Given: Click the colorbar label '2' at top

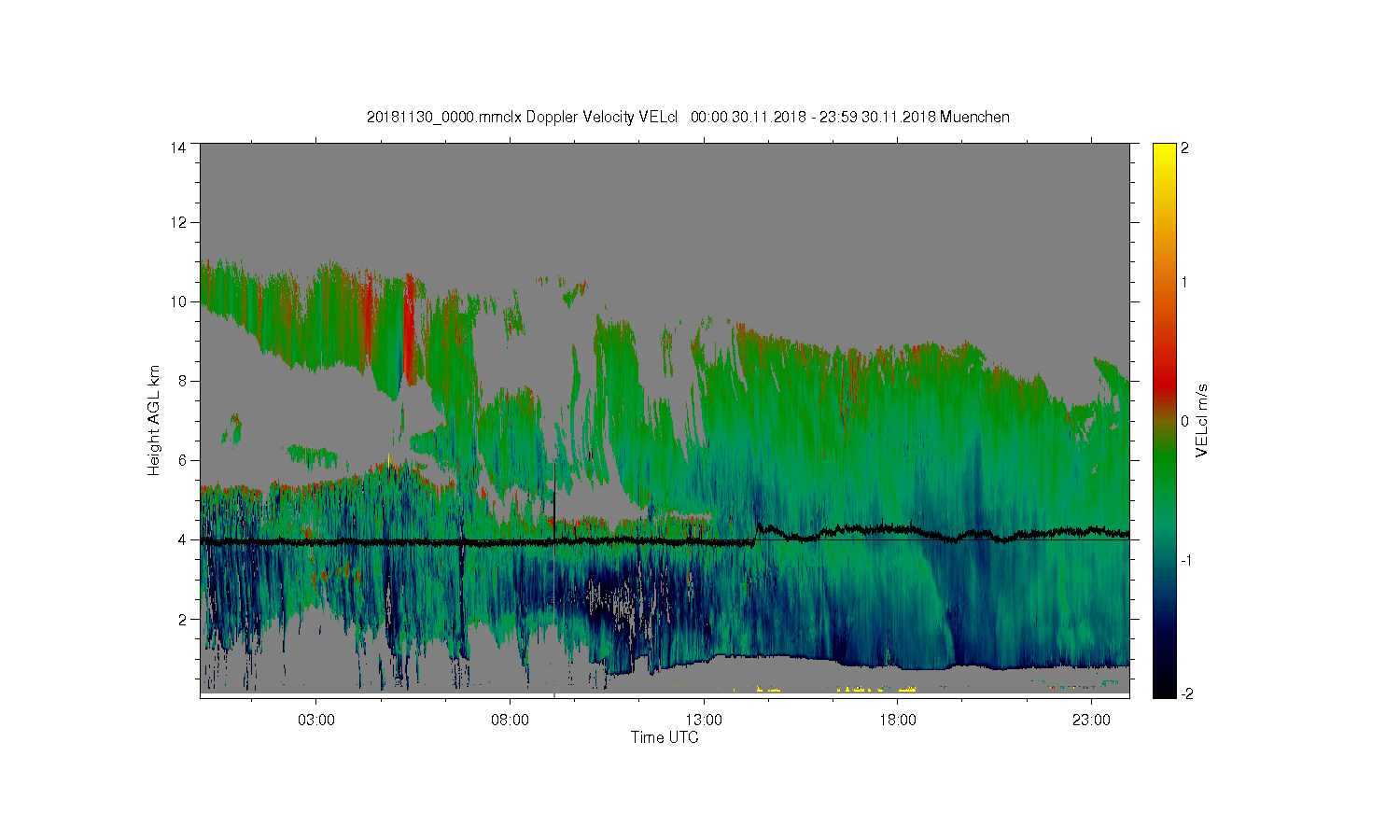Looking at the screenshot, I should pyautogui.click(x=1184, y=147).
